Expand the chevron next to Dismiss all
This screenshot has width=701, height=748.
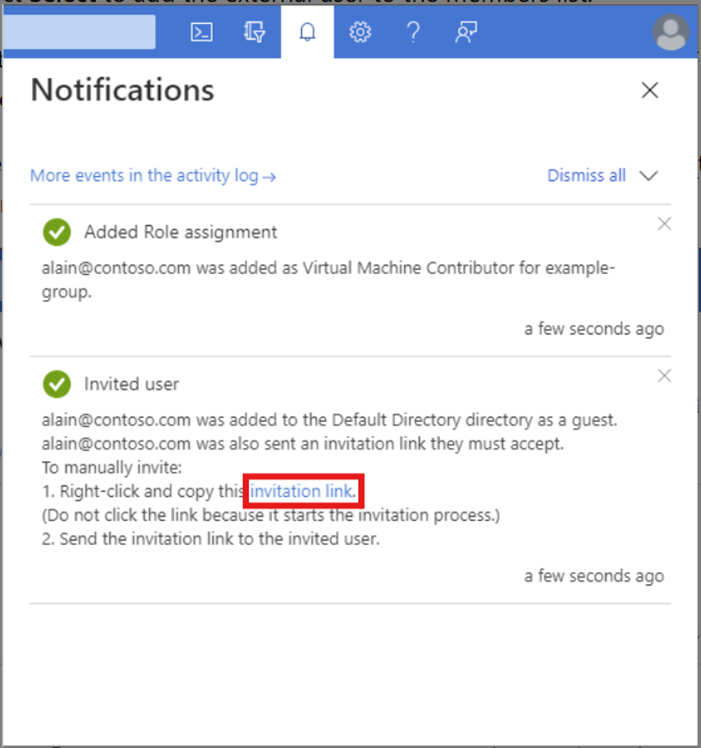tap(649, 176)
